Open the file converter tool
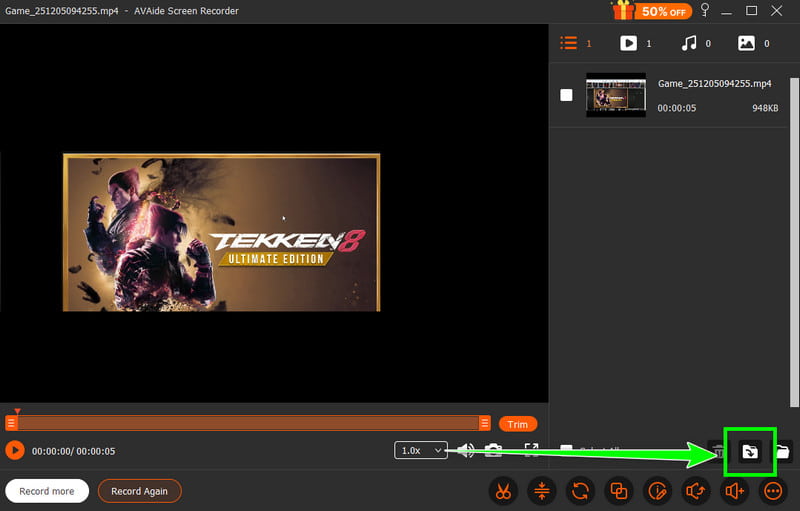 (x=580, y=491)
